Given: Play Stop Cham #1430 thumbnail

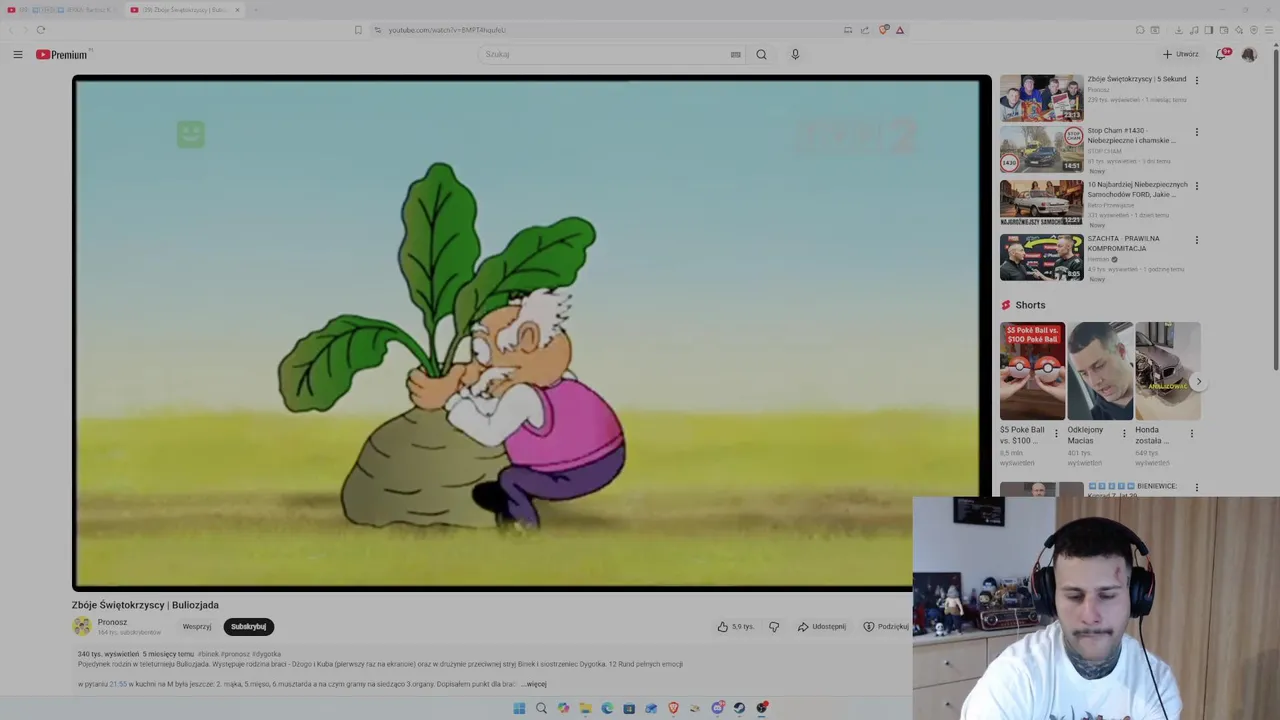Looking at the screenshot, I should tap(1041, 150).
